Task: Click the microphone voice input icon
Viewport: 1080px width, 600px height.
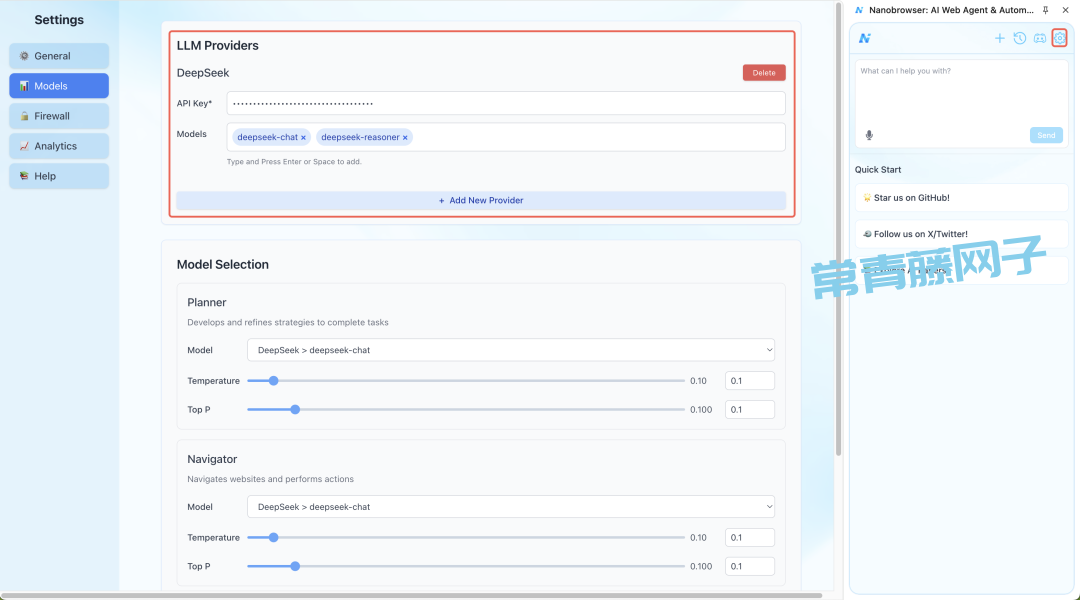Action: coord(869,135)
